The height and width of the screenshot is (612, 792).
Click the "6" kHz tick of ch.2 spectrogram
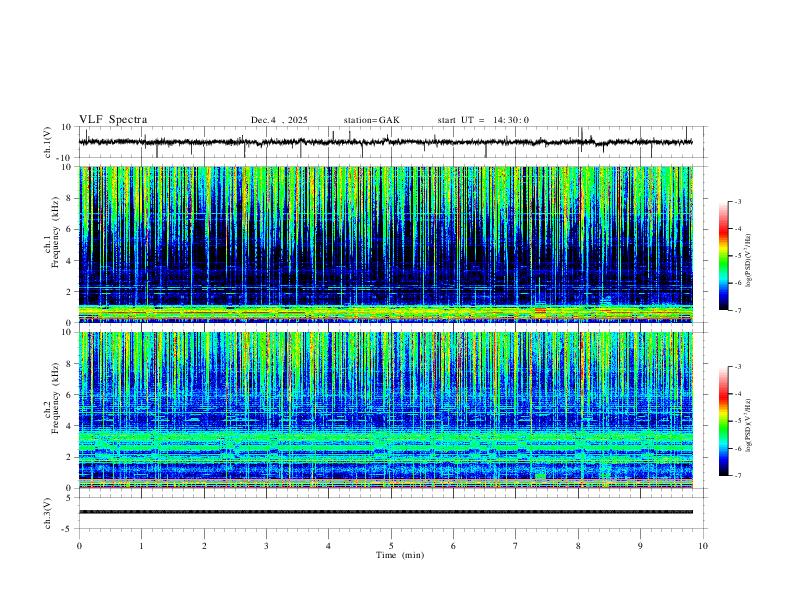click(70, 395)
